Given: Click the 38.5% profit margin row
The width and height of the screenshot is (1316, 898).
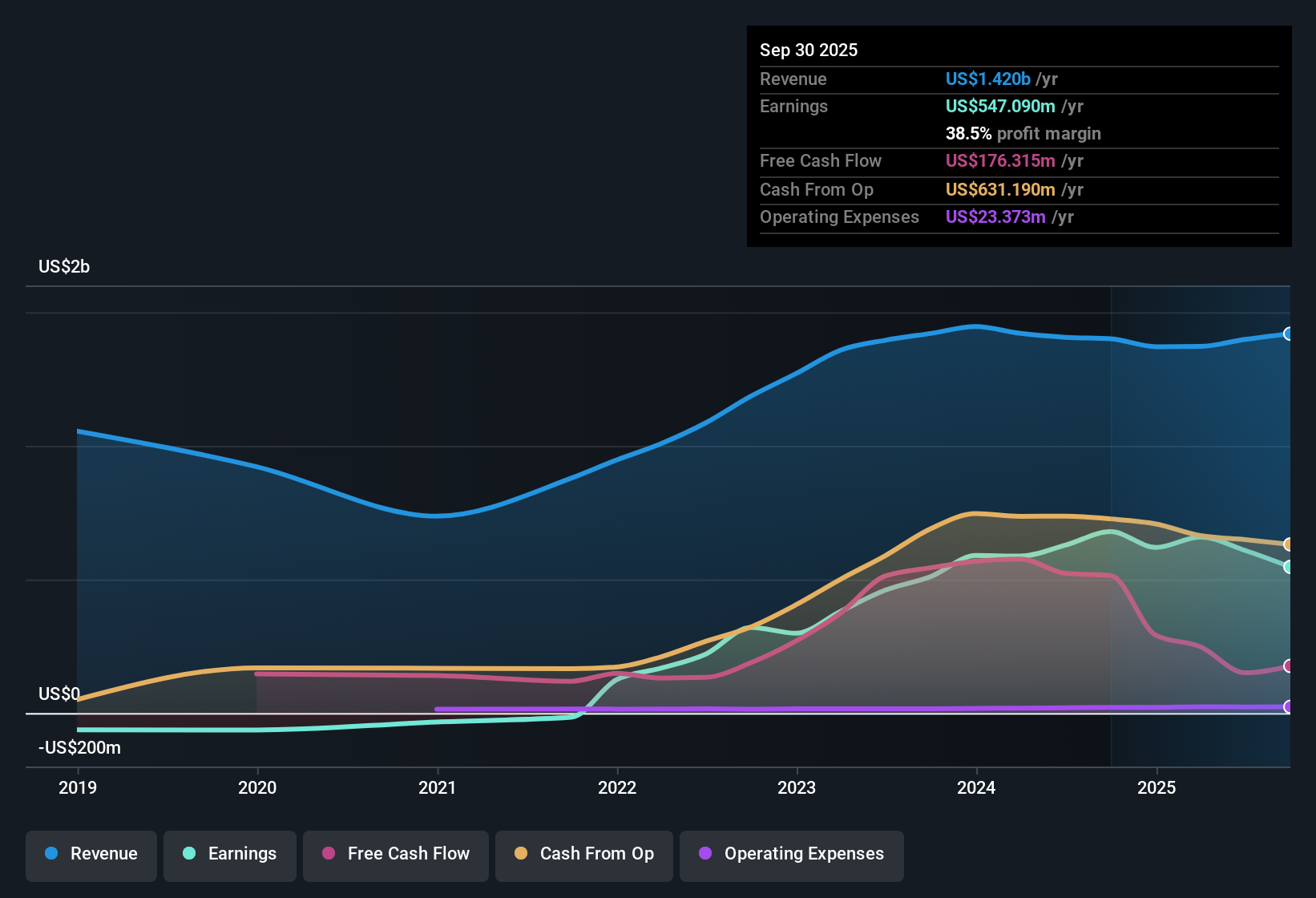Looking at the screenshot, I should point(1023,134).
